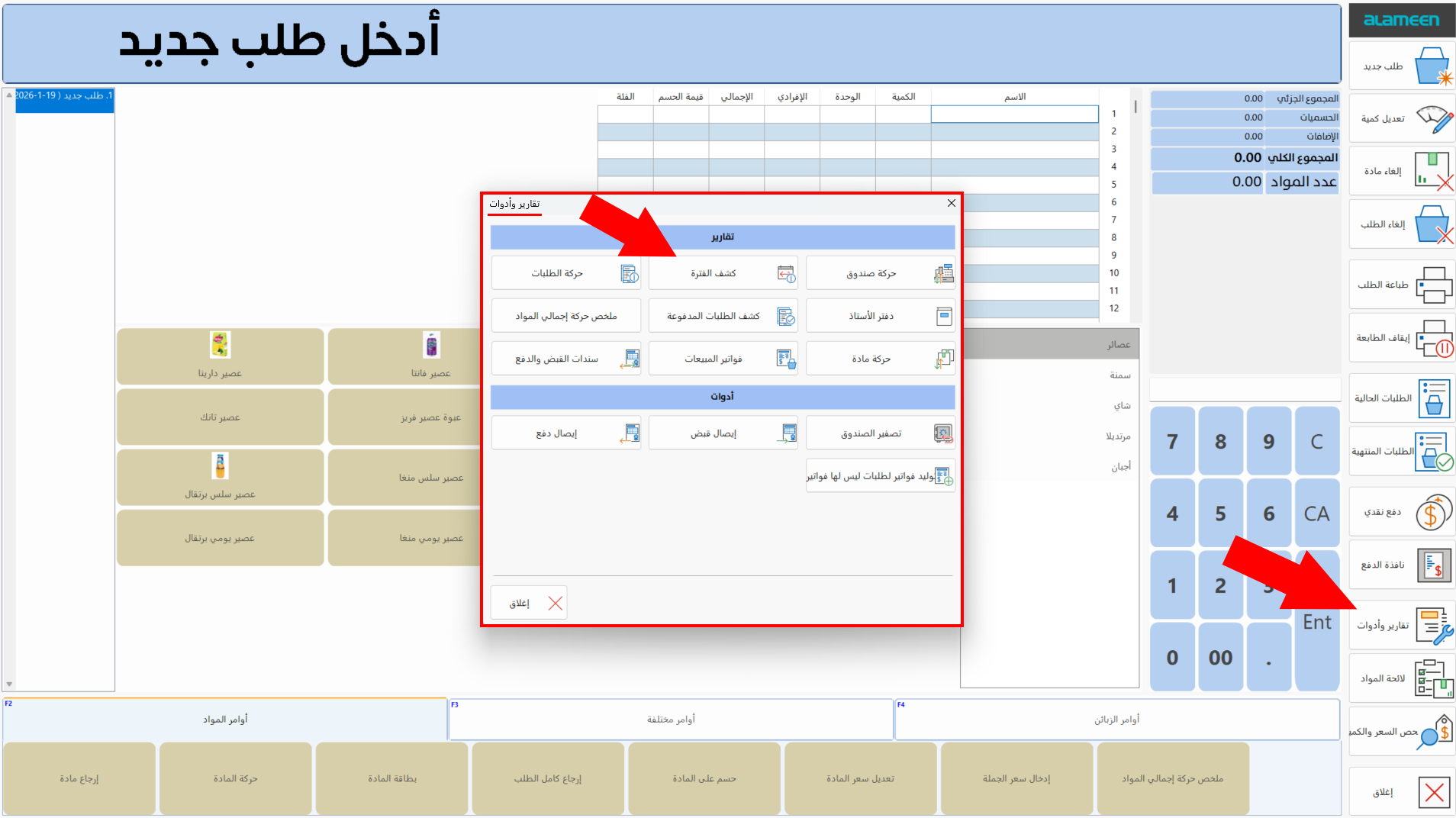Click the orders list scrollbar down arrow
This screenshot has width=1456, height=818.
coord(9,684)
